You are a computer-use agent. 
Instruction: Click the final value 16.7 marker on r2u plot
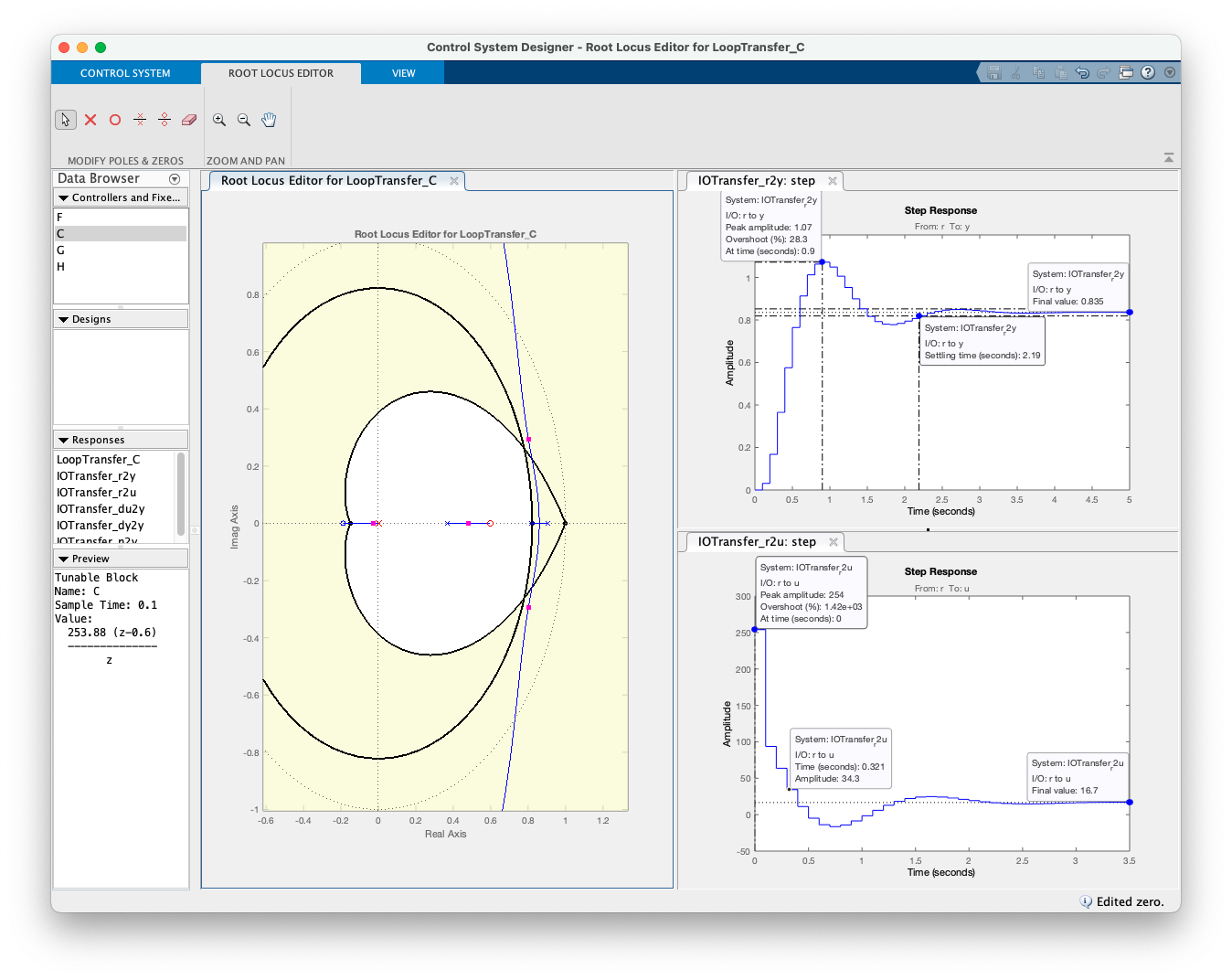click(x=1130, y=803)
